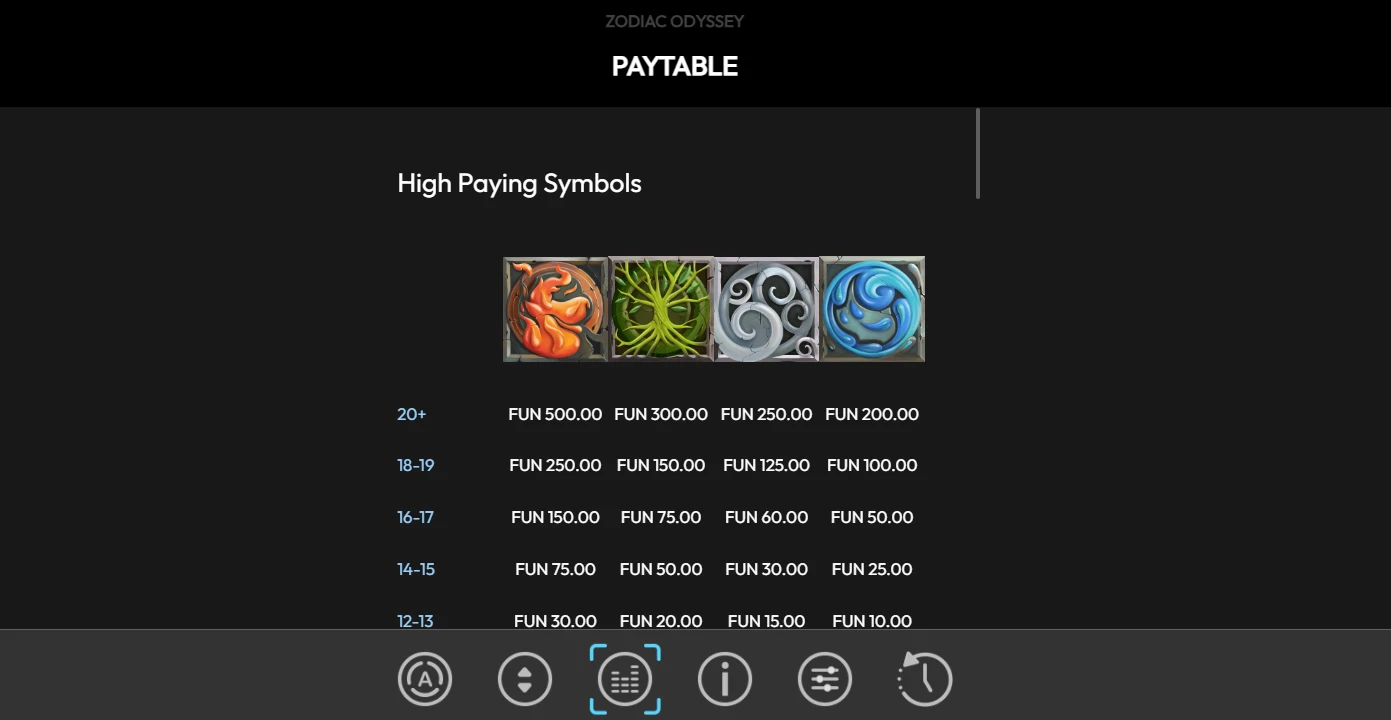Click FUN 50.00 in the 14-15 row

click(661, 569)
